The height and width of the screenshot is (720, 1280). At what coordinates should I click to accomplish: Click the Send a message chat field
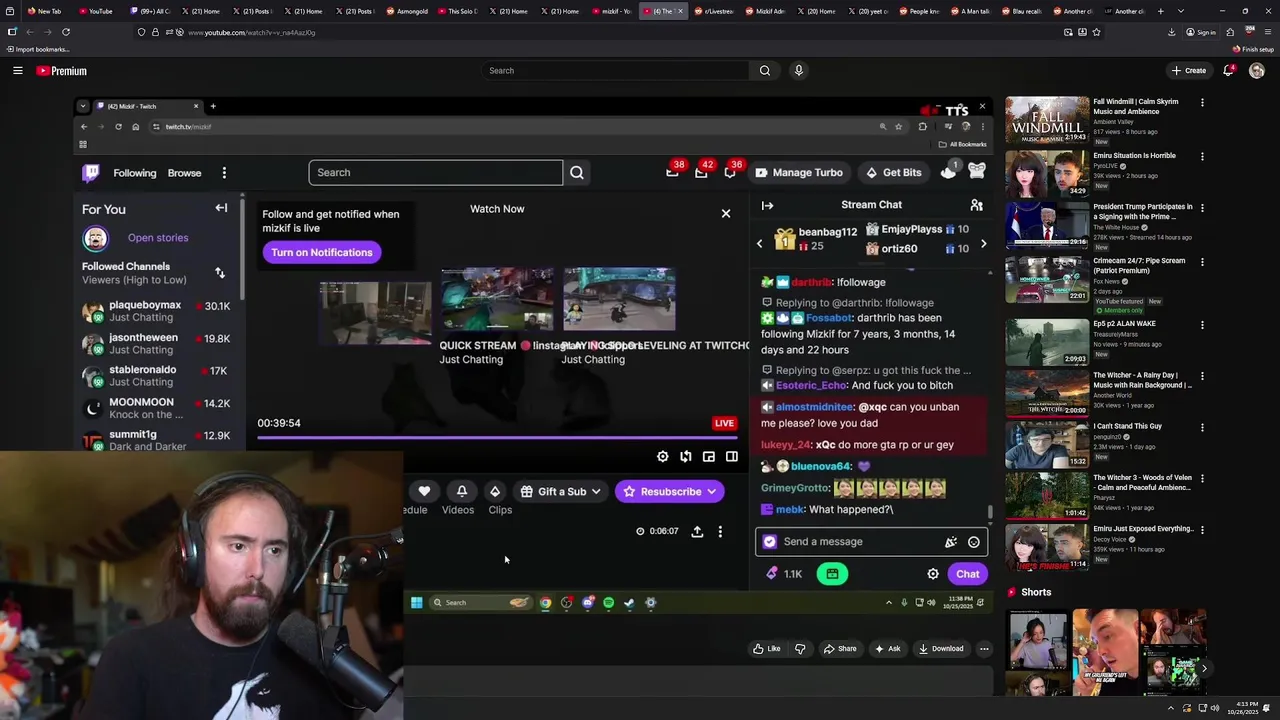872,542
